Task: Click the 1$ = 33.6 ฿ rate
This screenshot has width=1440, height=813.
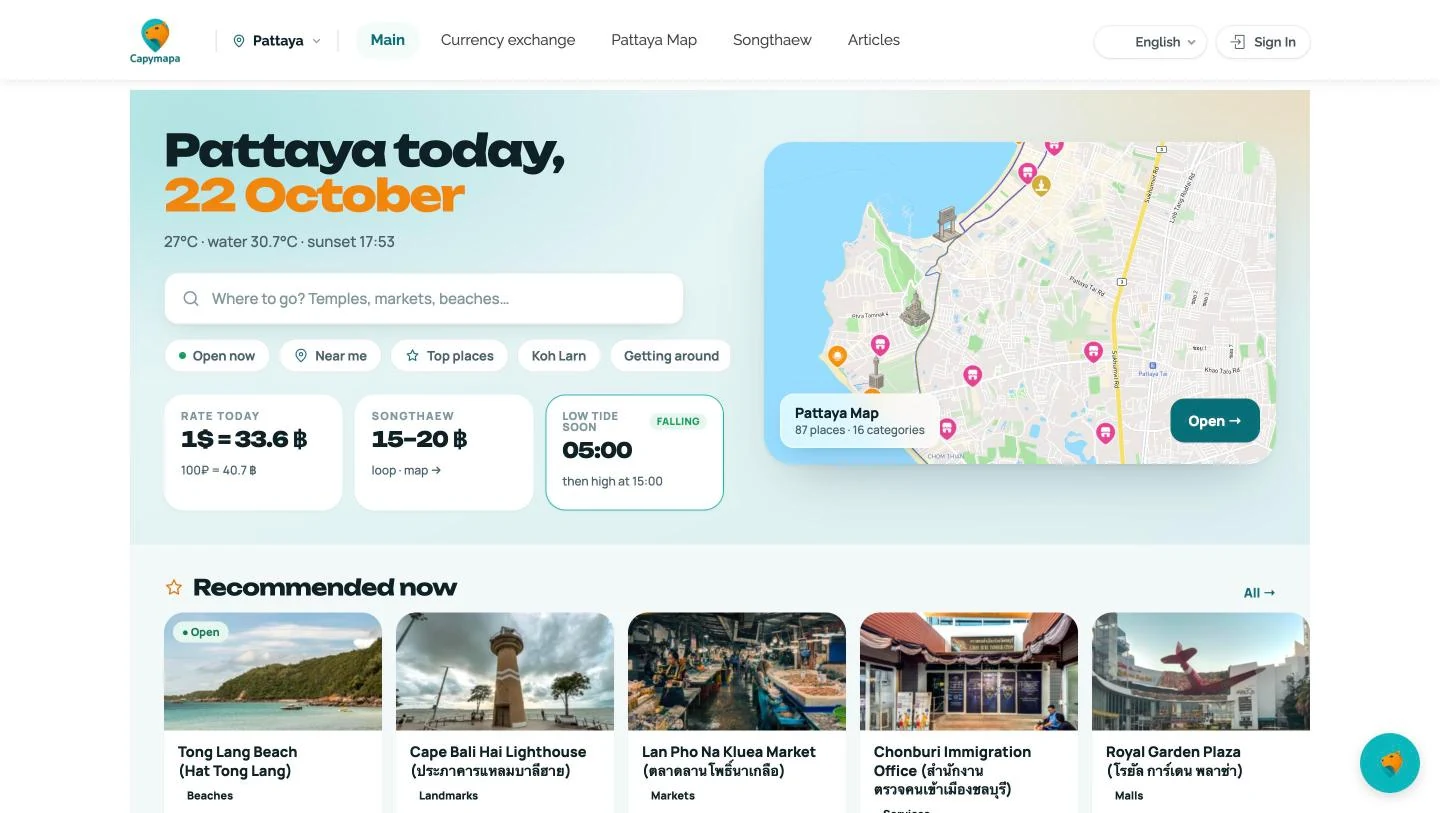Action: (244, 439)
